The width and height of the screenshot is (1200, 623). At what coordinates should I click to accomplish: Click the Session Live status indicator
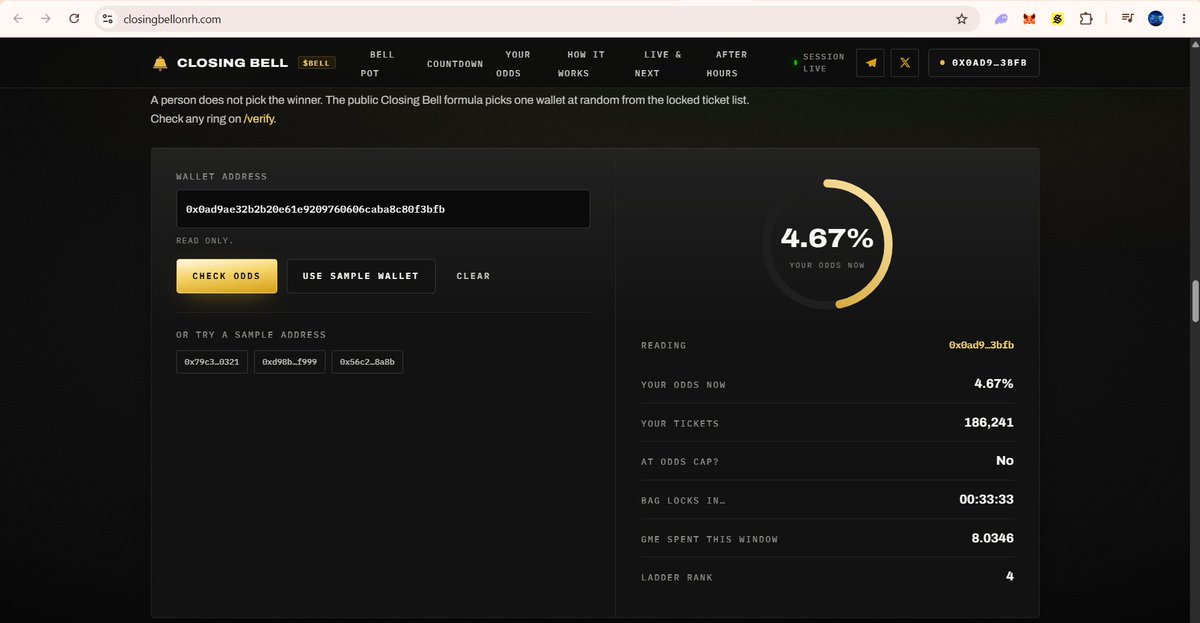click(x=820, y=63)
